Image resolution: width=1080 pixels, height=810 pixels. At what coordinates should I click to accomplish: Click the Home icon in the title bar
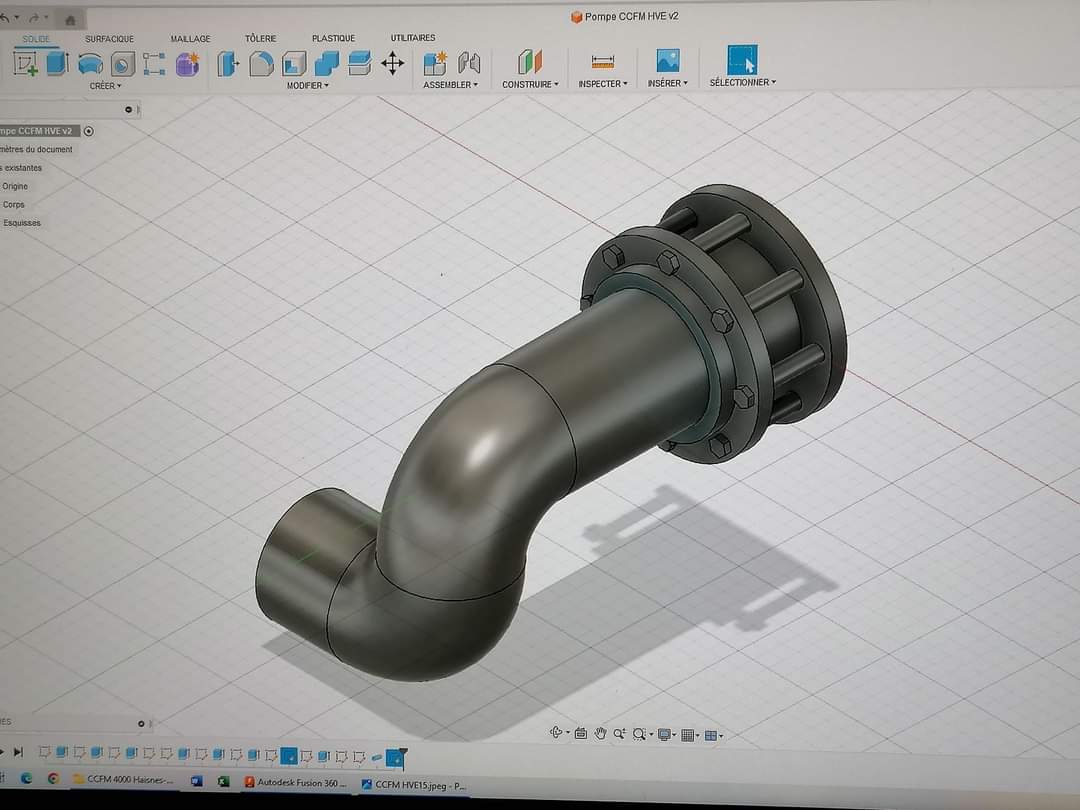point(70,20)
